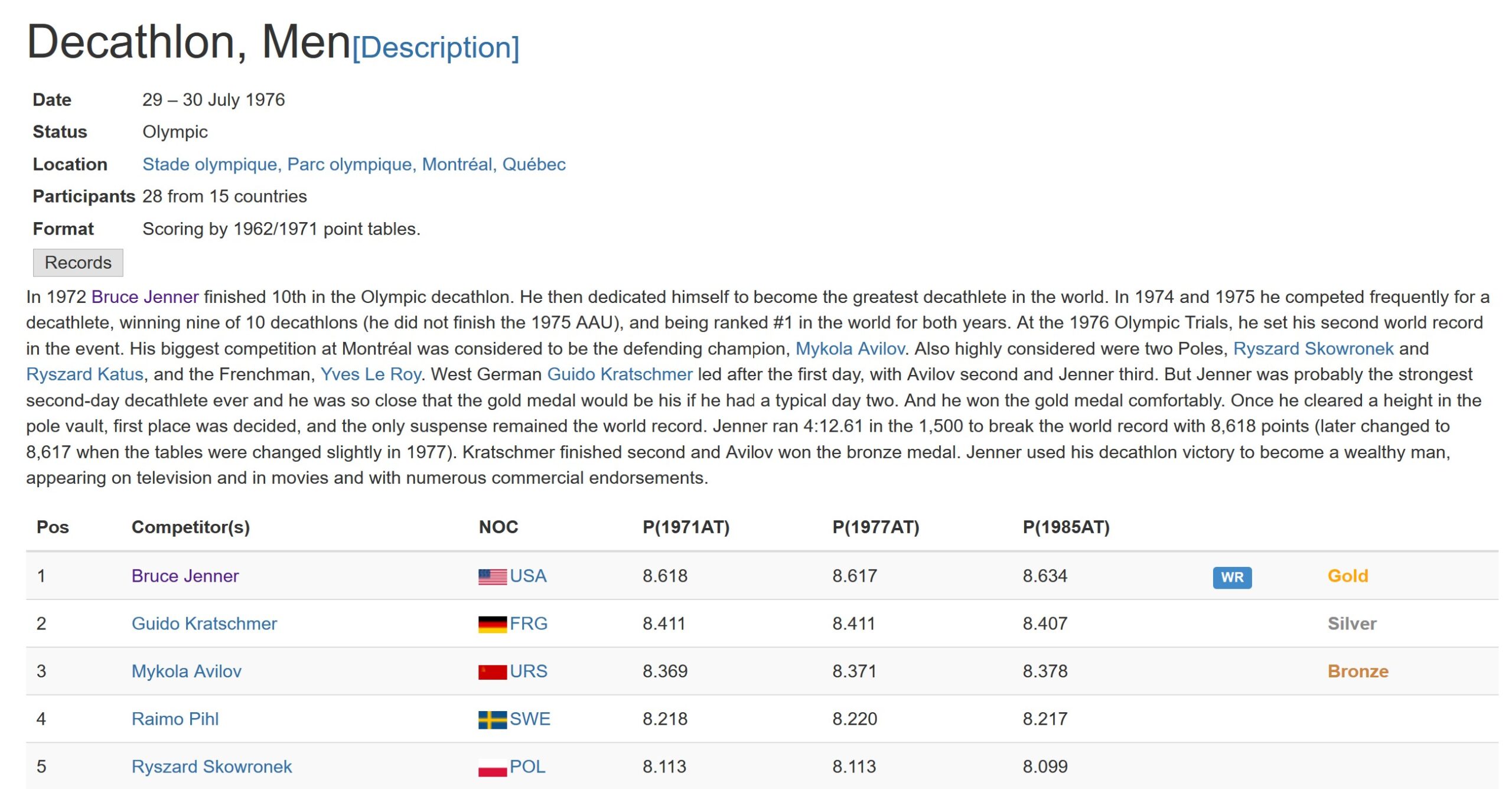The width and height of the screenshot is (1512, 789).
Task: Click the 8.220 score cell
Action: tap(855, 719)
